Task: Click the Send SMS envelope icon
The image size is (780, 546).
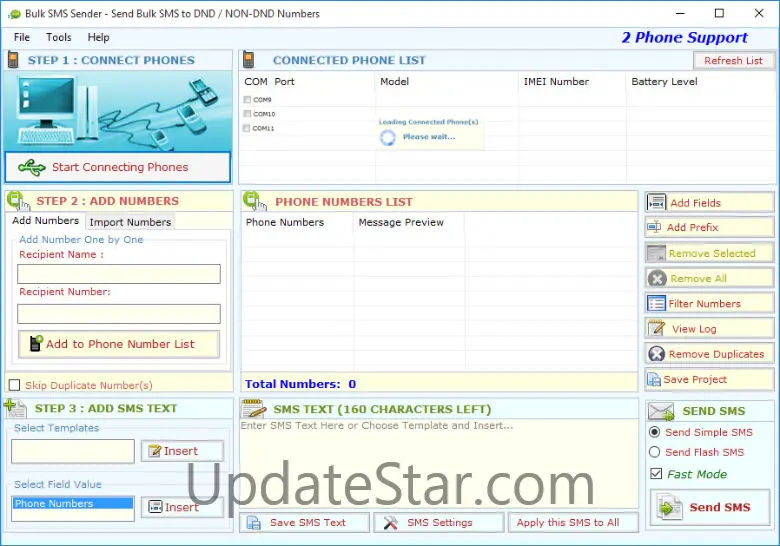Action: click(661, 412)
